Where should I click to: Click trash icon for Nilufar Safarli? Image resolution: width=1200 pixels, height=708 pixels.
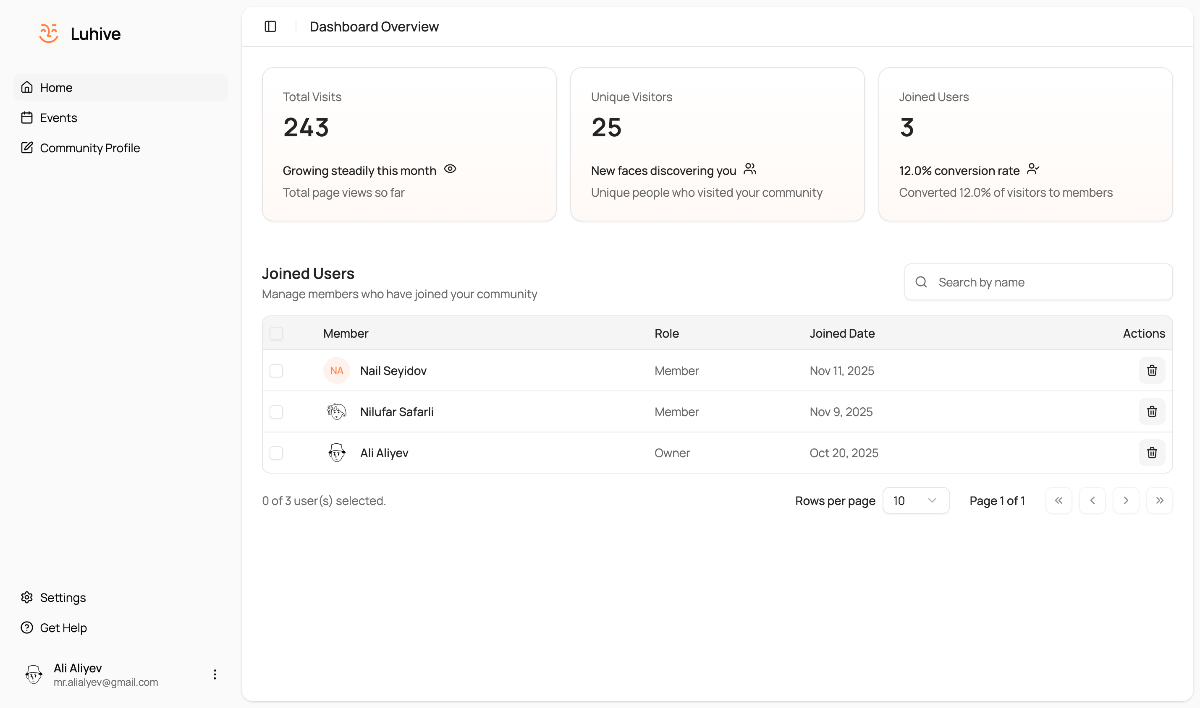pos(1152,412)
